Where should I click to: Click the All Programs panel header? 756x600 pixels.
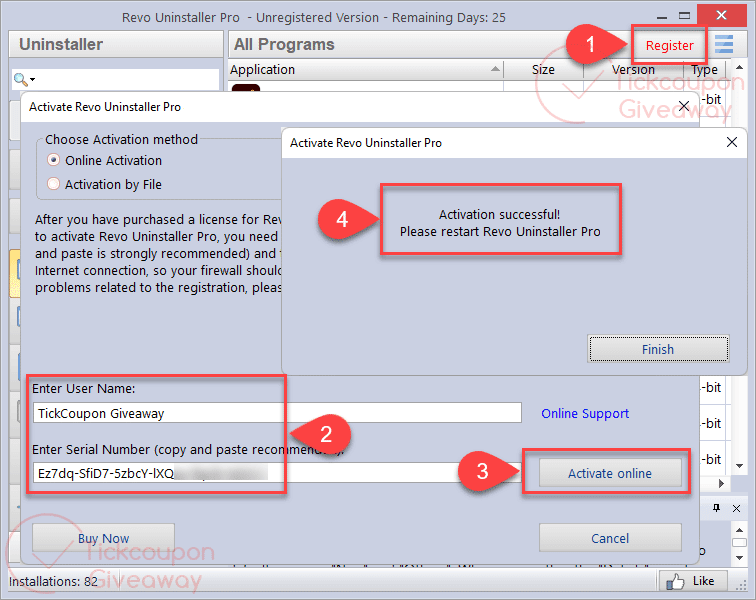tap(284, 44)
